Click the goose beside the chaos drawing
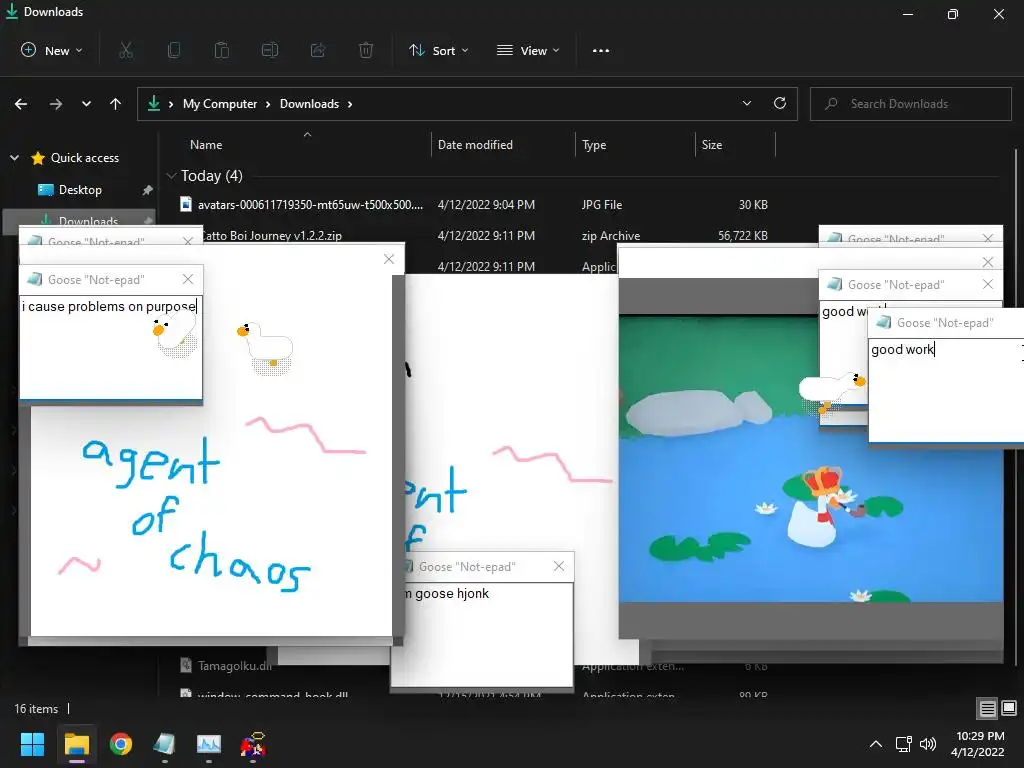 point(266,348)
